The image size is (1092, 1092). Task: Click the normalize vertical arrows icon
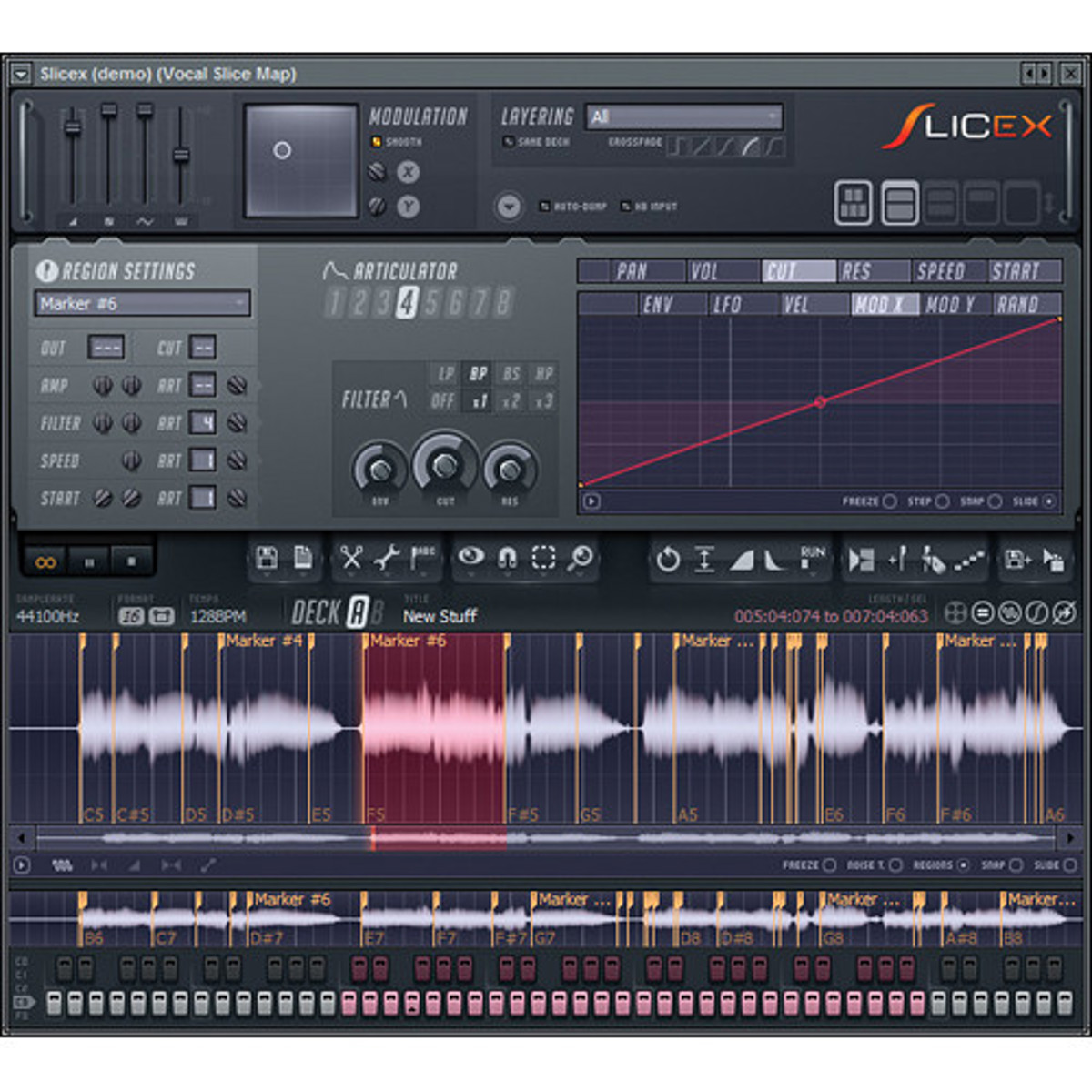(x=704, y=560)
